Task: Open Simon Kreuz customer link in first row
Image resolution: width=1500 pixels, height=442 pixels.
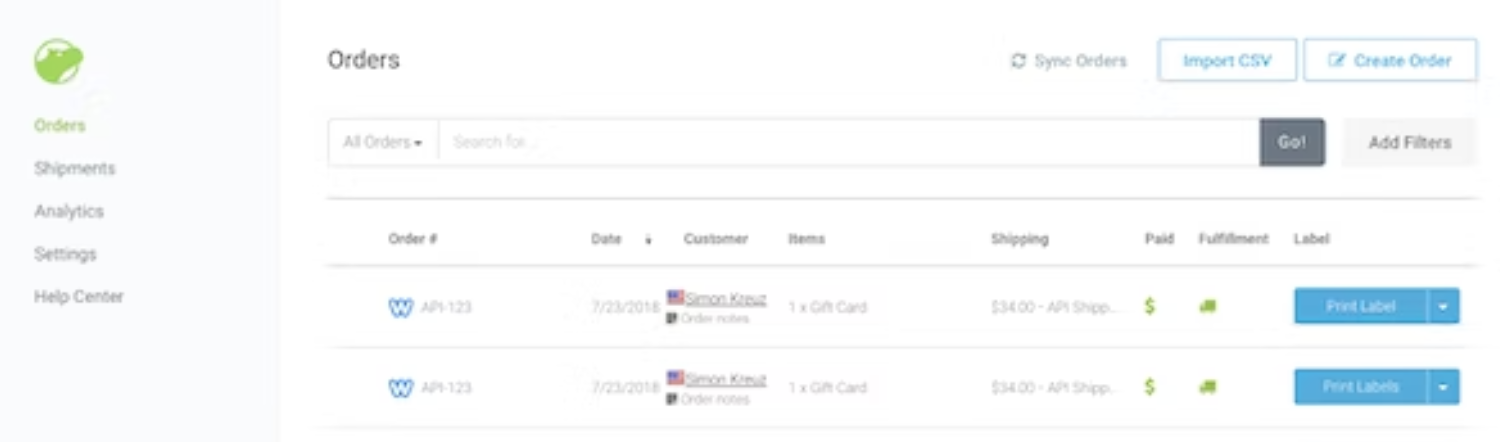Action: [725, 298]
